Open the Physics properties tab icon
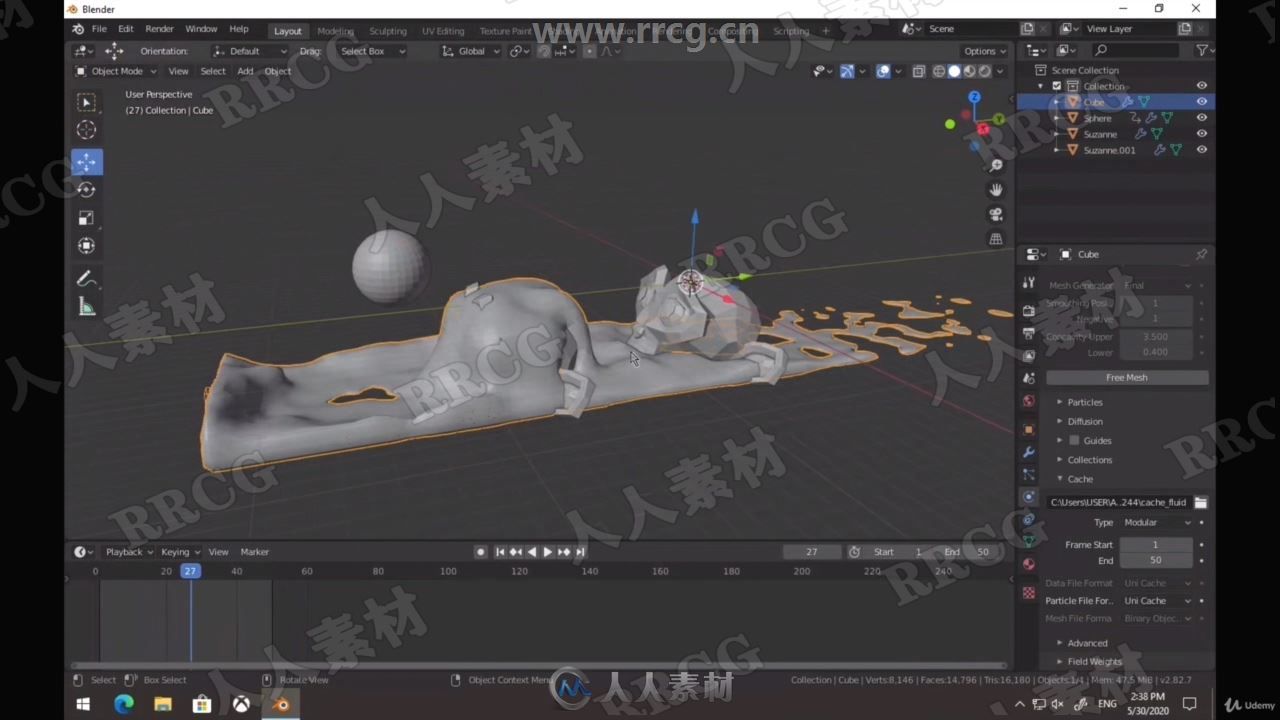The image size is (1280, 720). coord(1029,497)
